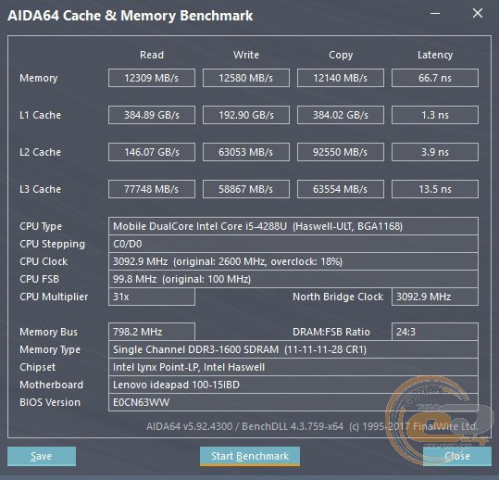Click the Memory row label
The image size is (499, 480).
[39, 78]
